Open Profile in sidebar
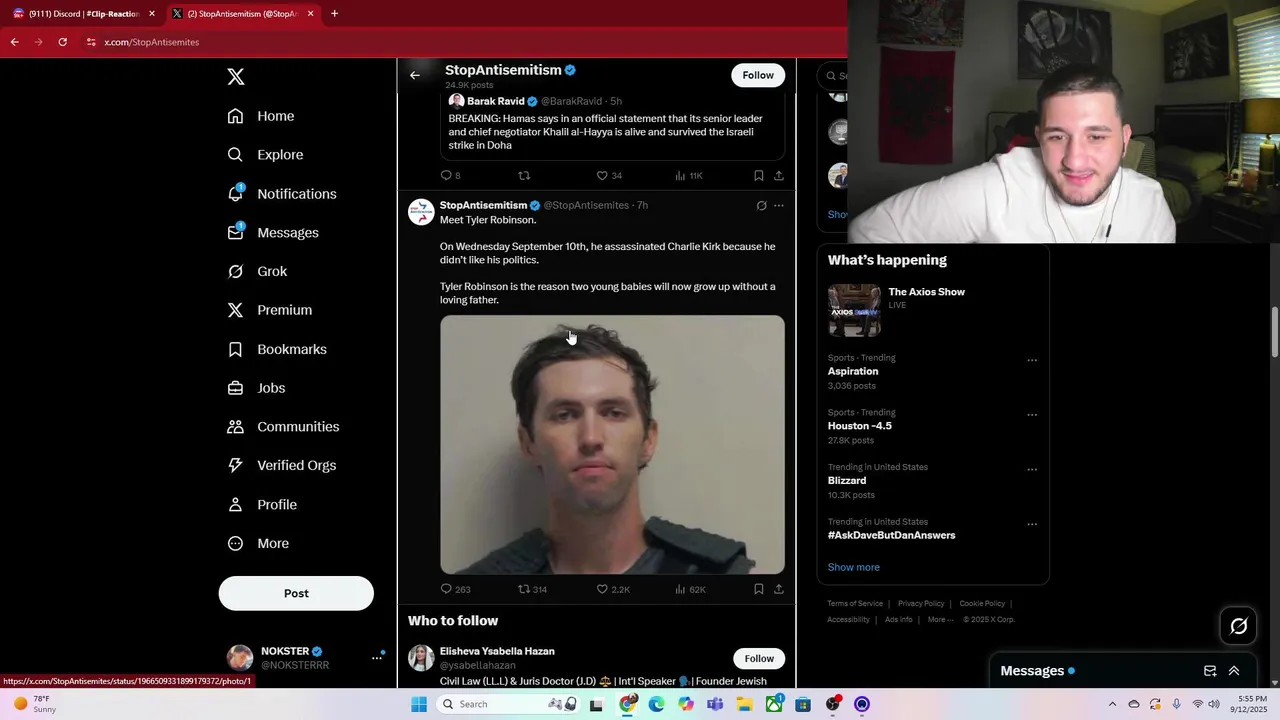Image resolution: width=1280 pixels, height=720 pixels. (x=262, y=505)
